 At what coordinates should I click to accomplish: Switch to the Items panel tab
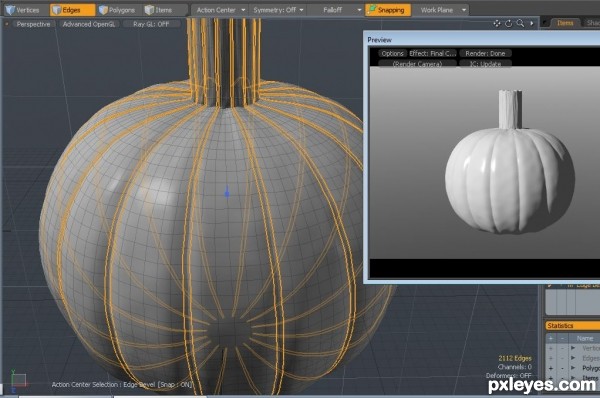565,23
